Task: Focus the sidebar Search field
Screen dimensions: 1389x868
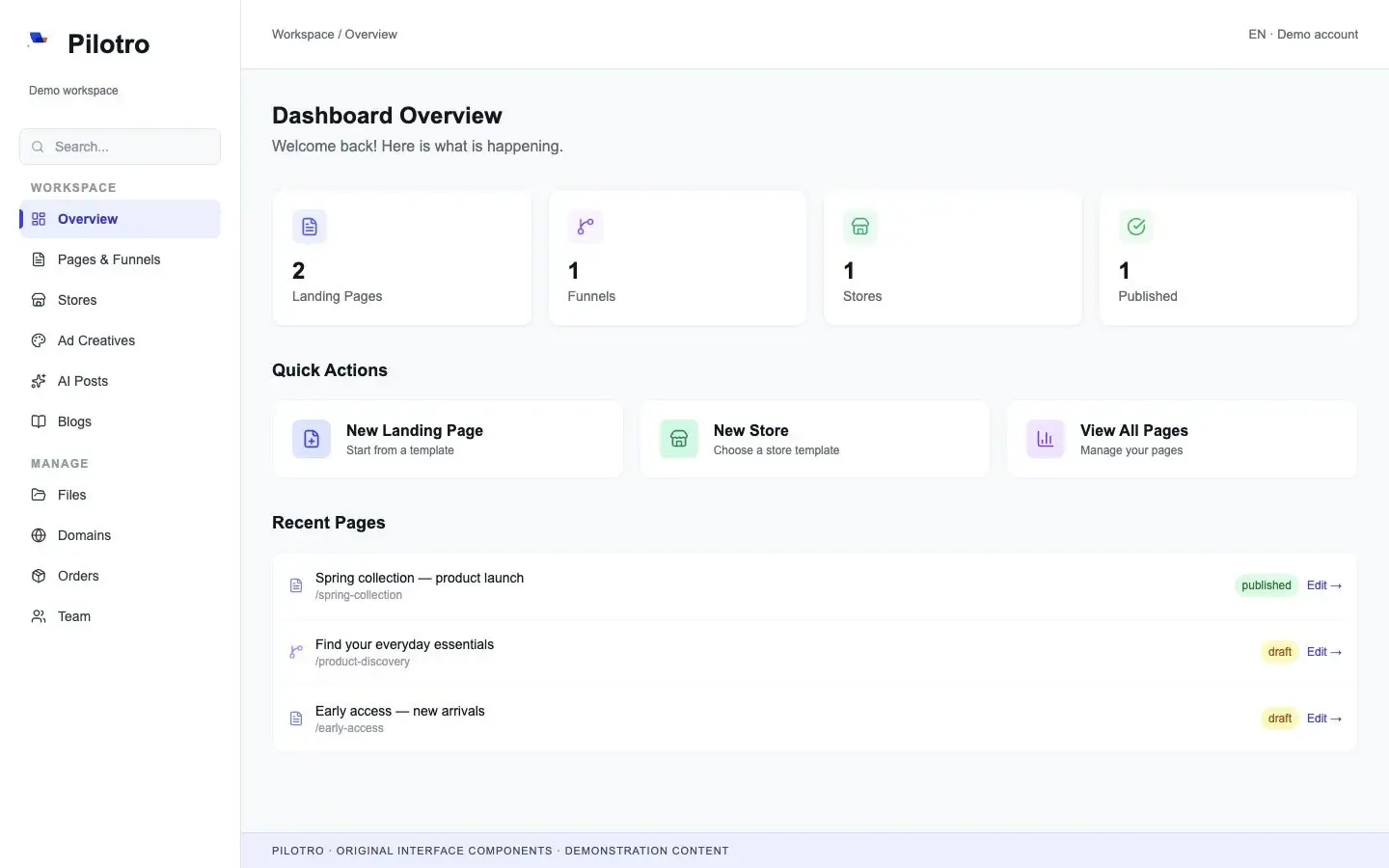Action: point(120,147)
